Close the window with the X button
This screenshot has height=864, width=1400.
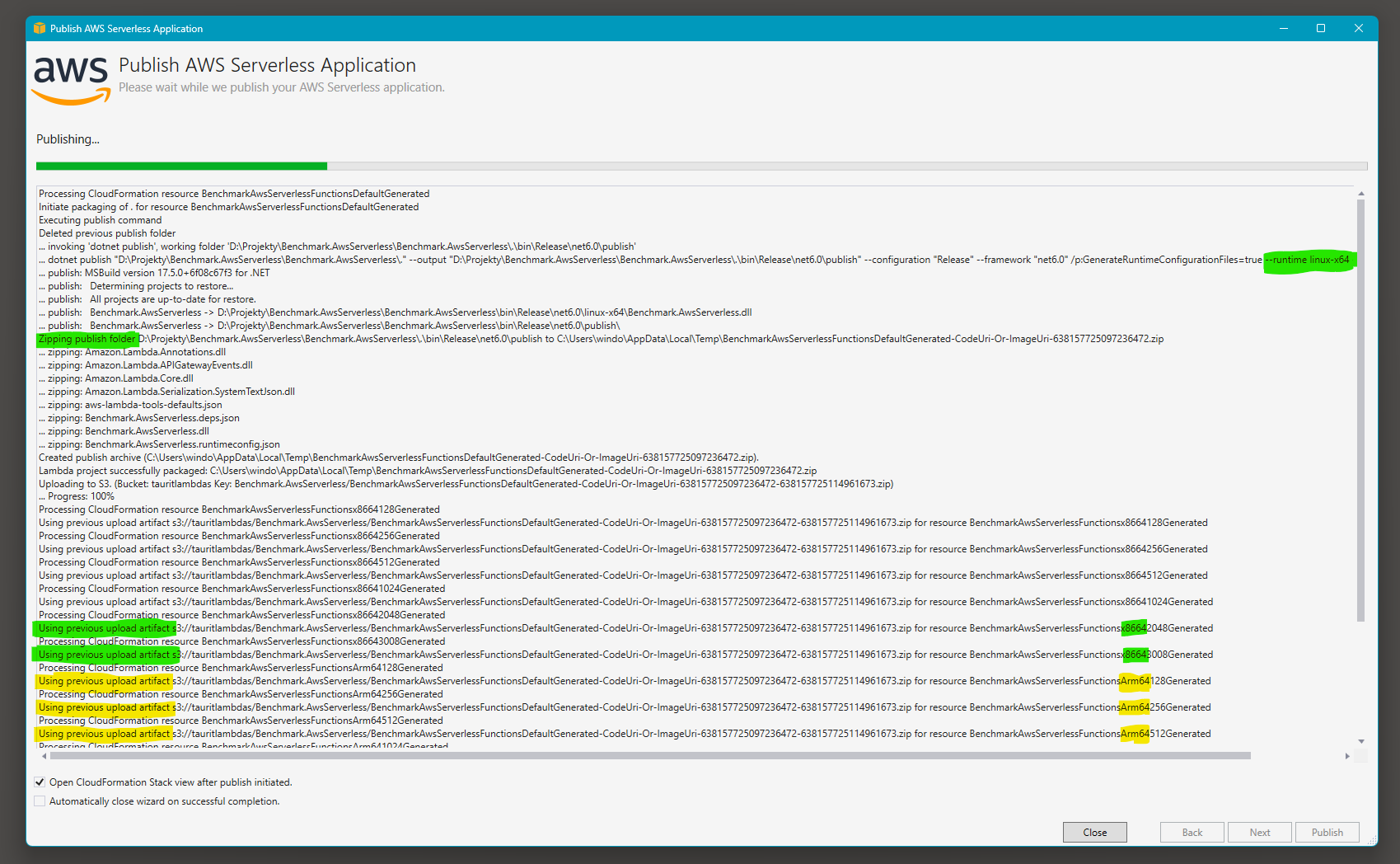pyautogui.click(x=1359, y=28)
